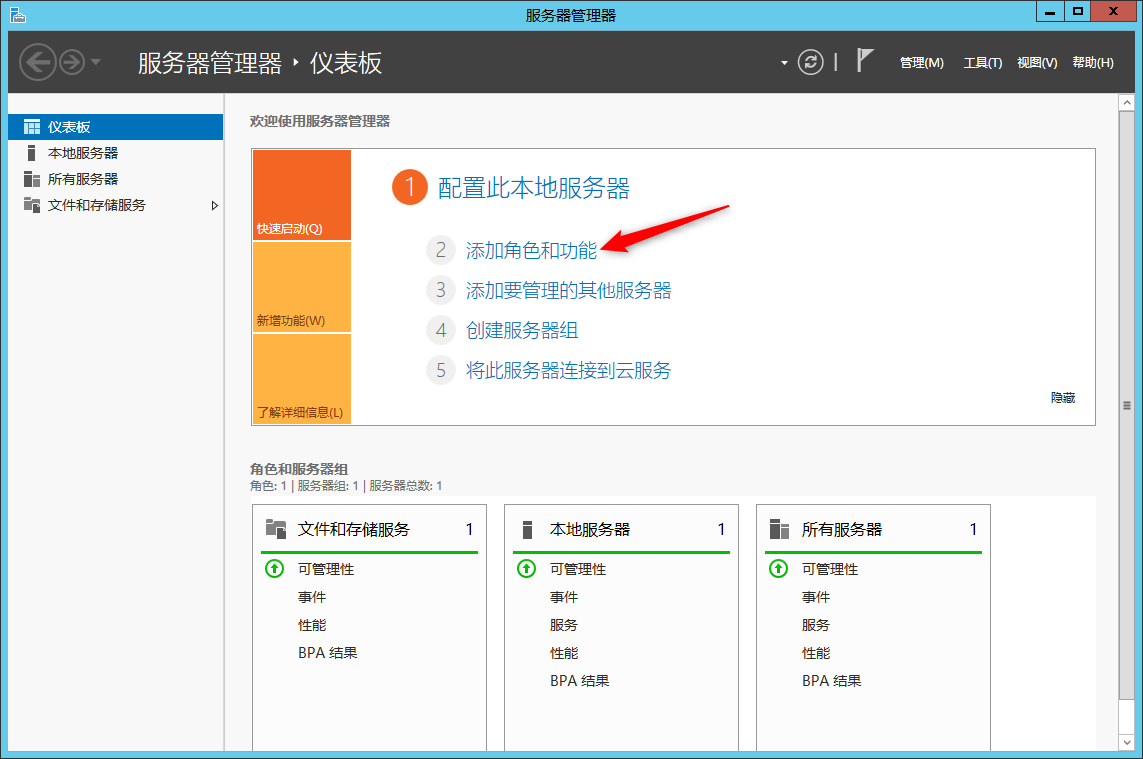Click the forward navigation arrow
1143x759 pixels.
click(71, 62)
